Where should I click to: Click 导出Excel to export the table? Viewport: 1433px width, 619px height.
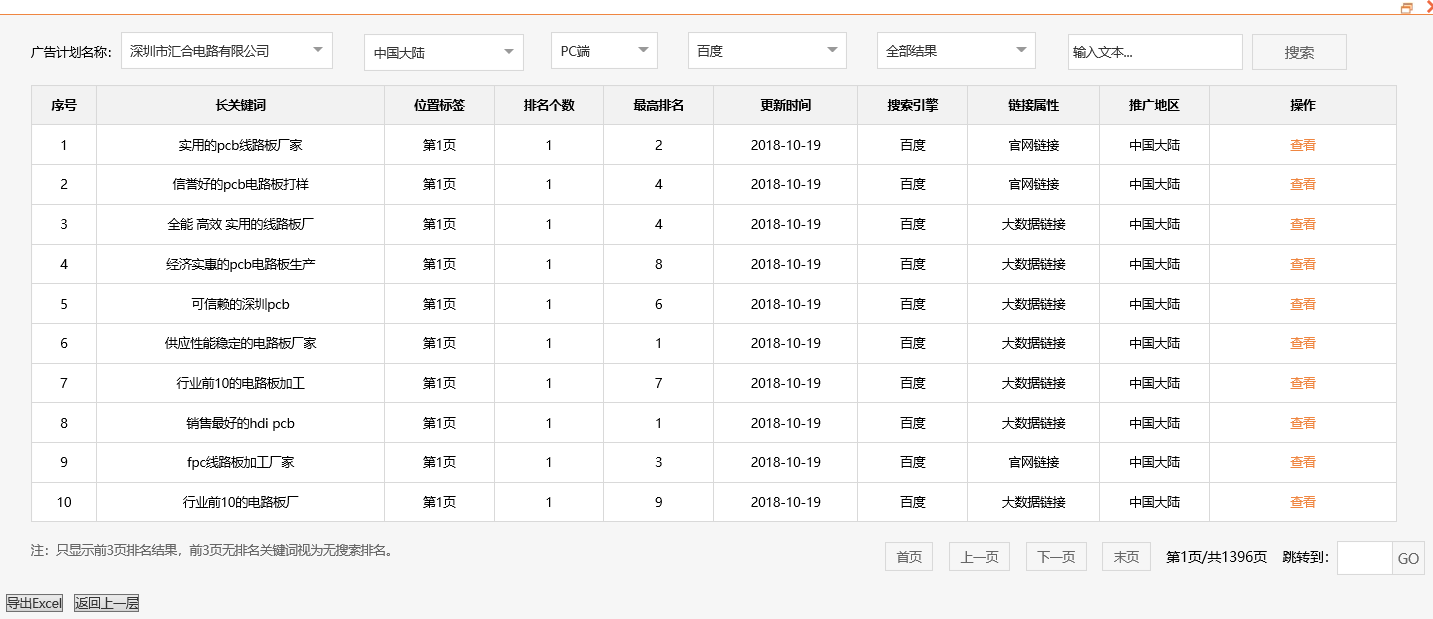tap(36, 603)
